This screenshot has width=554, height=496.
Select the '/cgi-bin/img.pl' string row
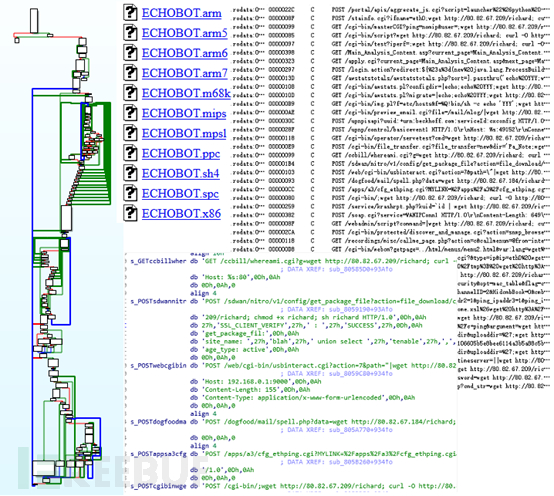(391, 104)
